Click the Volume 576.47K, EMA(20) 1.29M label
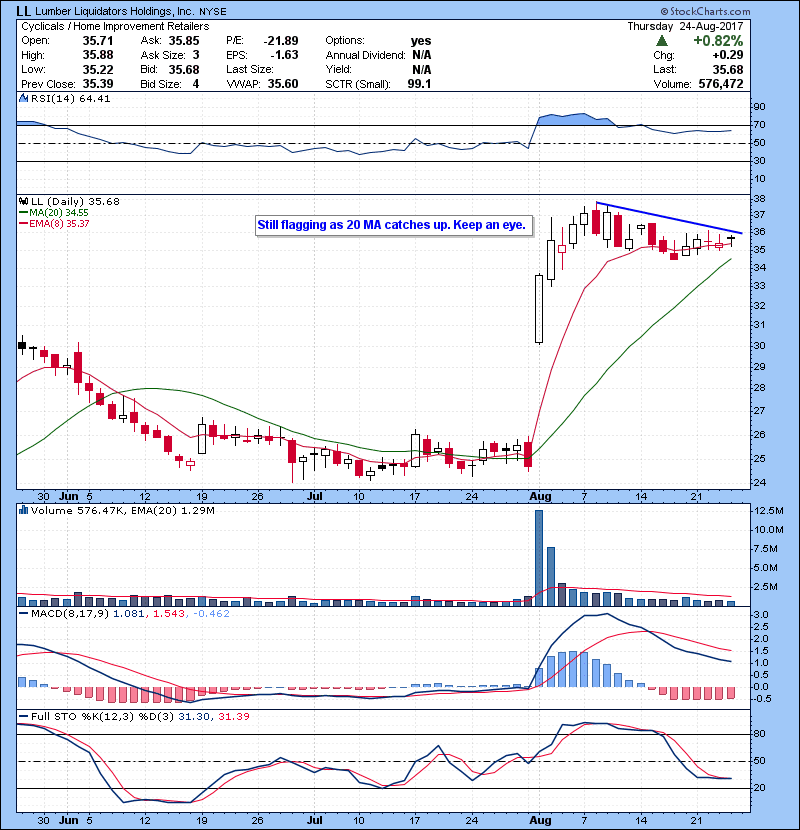 pos(123,510)
